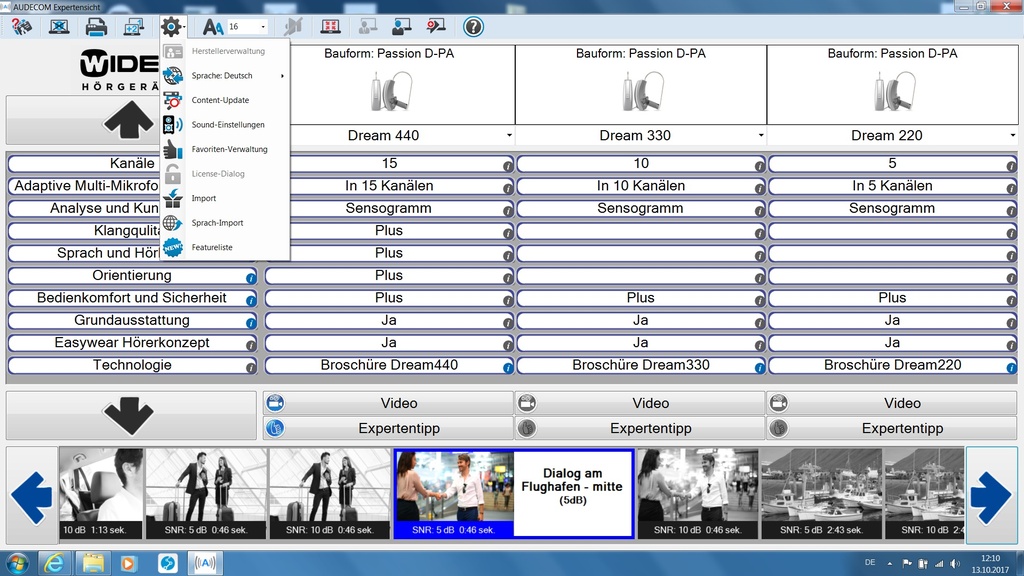Play Video for Dream 330
Viewport: 1024px width, 576px height.
(x=640, y=403)
